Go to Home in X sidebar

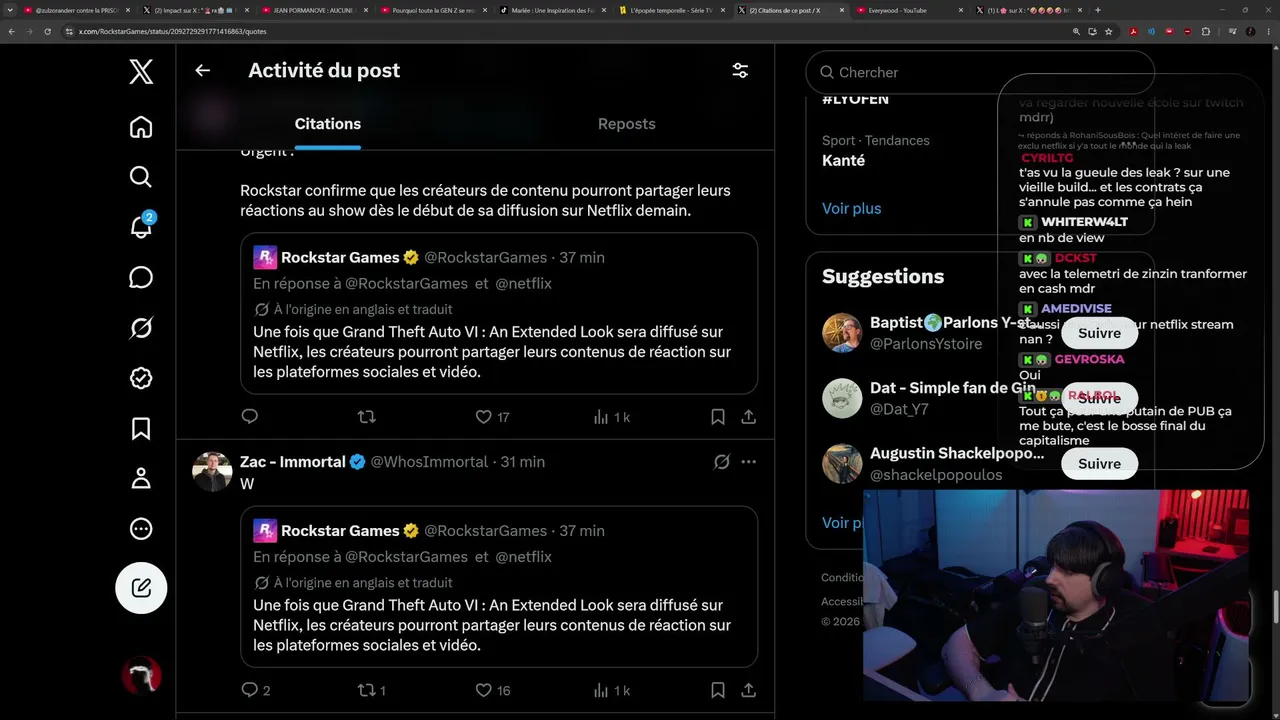(141, 127)
